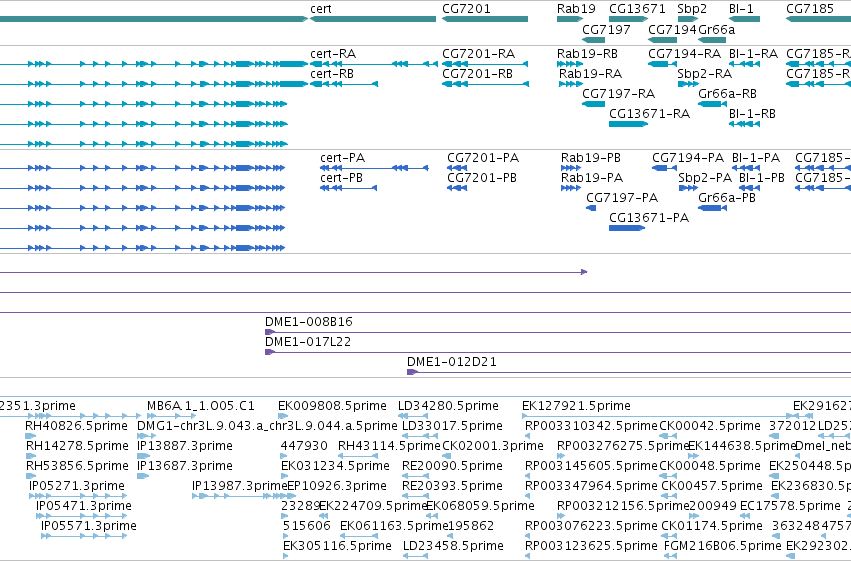The height and width of the screenshot is (561, 851).
Task: Select the CG7197-PA protein label
Action: click(622, 198)
